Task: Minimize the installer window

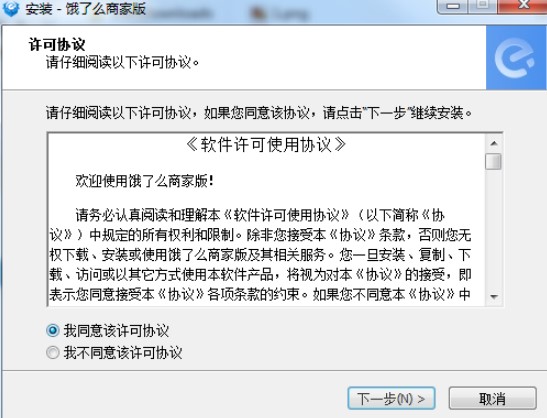Action: pos(453,6)
